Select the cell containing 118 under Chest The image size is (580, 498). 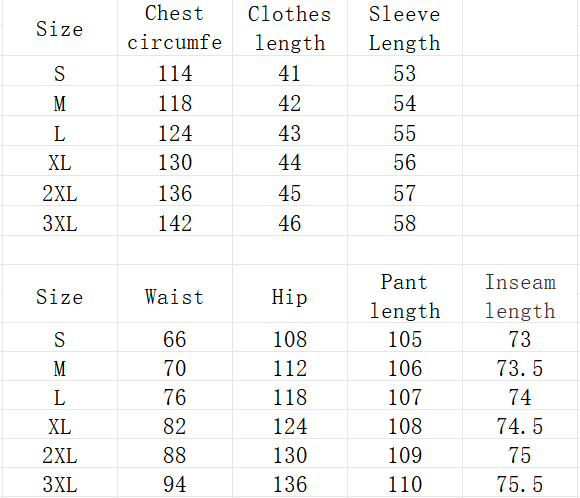(175, 103)
